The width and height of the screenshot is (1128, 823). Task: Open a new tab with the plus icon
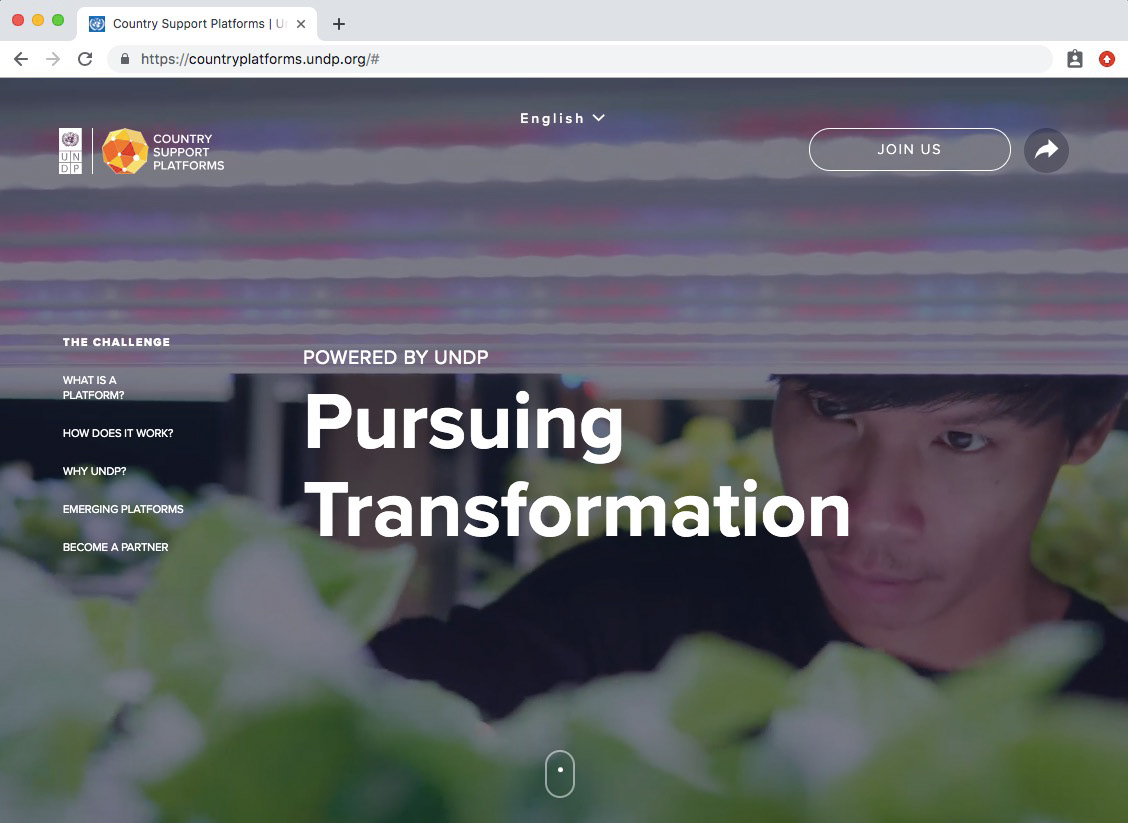pos(339,24)
